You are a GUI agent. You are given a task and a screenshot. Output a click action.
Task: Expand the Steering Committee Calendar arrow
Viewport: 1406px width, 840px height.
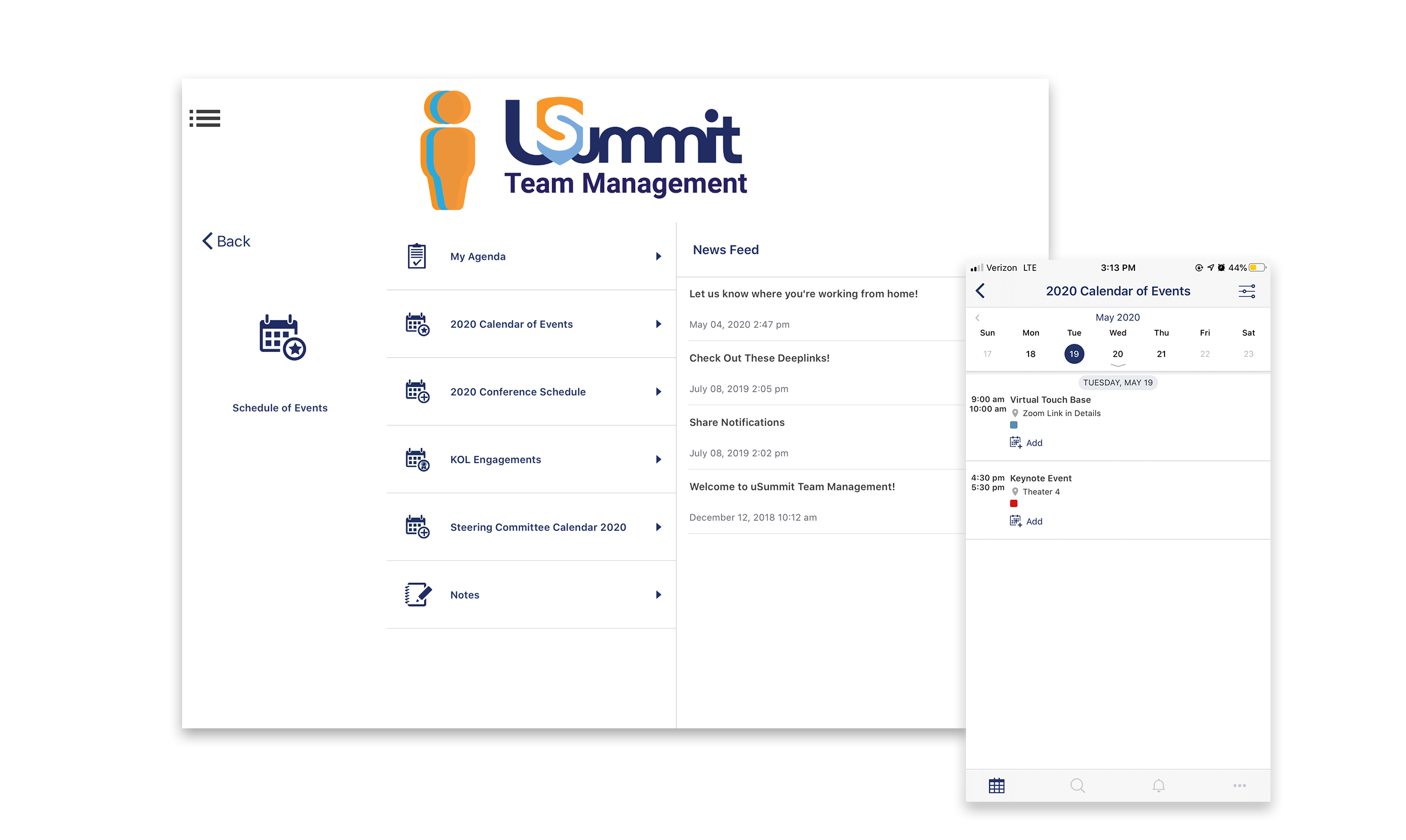point(658,527)
